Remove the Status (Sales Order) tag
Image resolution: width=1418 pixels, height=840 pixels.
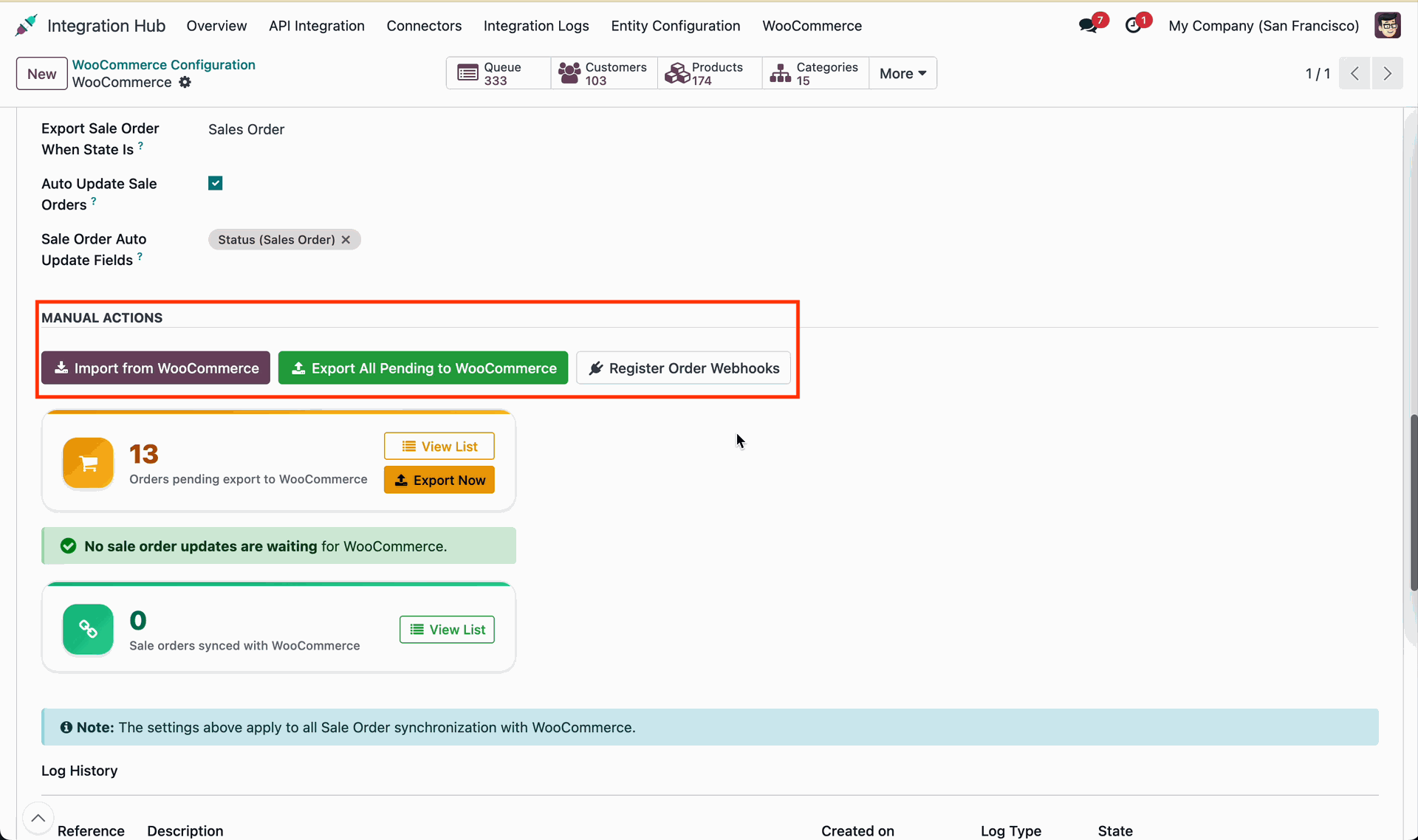point(346,240)
